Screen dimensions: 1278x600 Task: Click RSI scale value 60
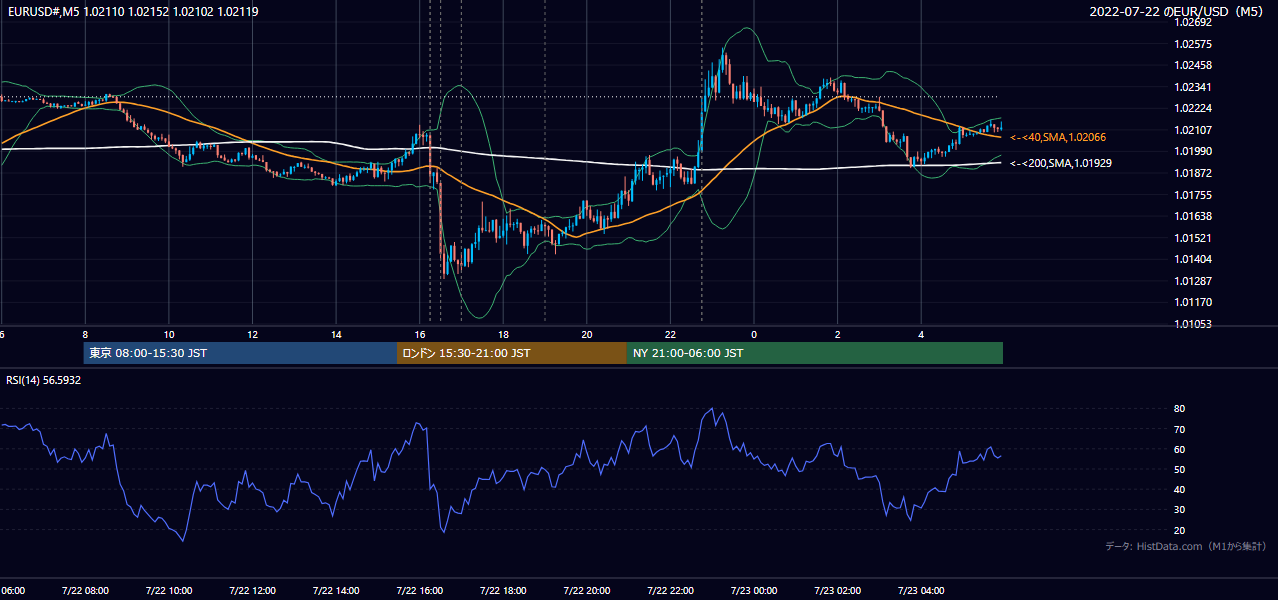pyautogui.click(x=1180, y=449)
